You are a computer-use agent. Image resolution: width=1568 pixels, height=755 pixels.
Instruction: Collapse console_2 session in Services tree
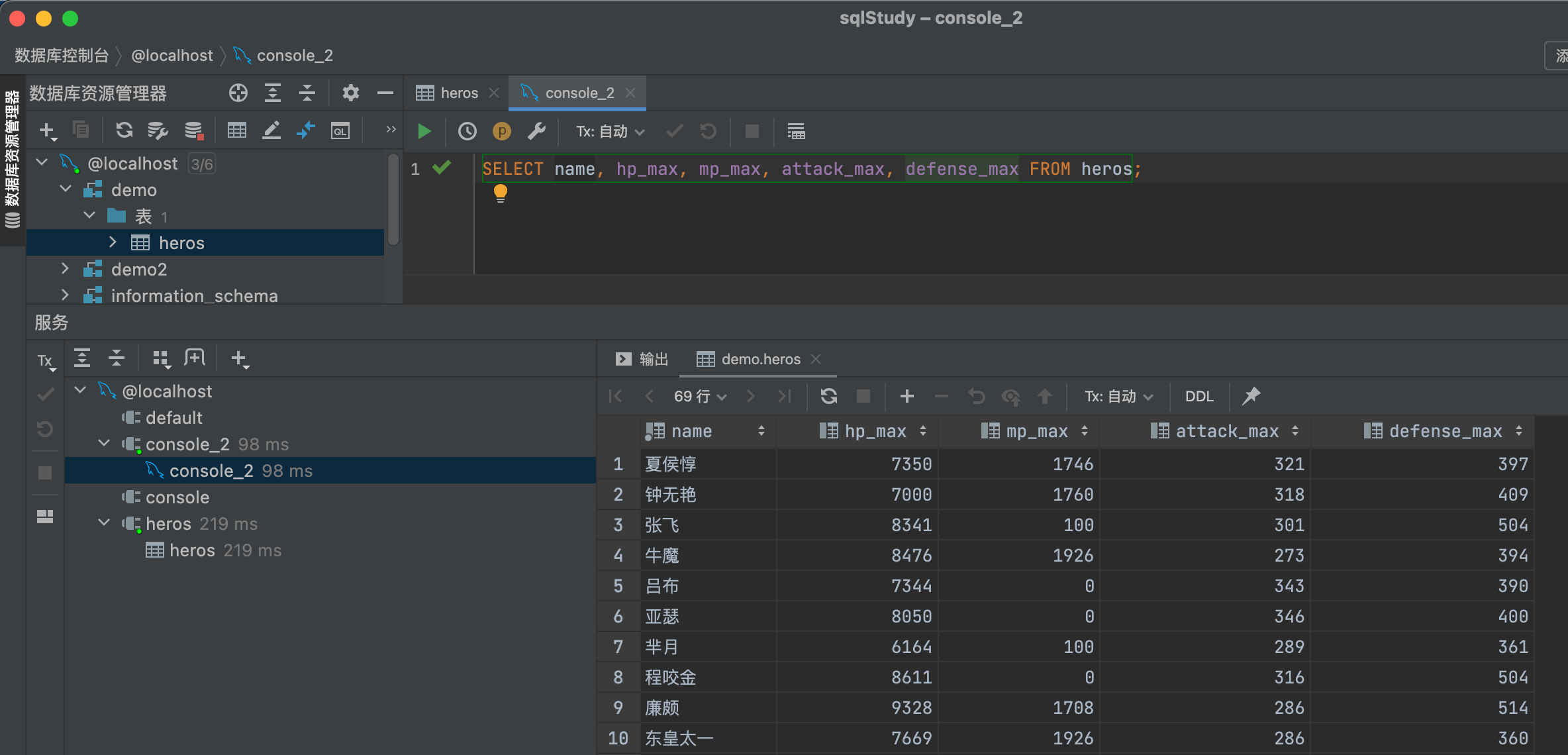click(x=104, y=443)
